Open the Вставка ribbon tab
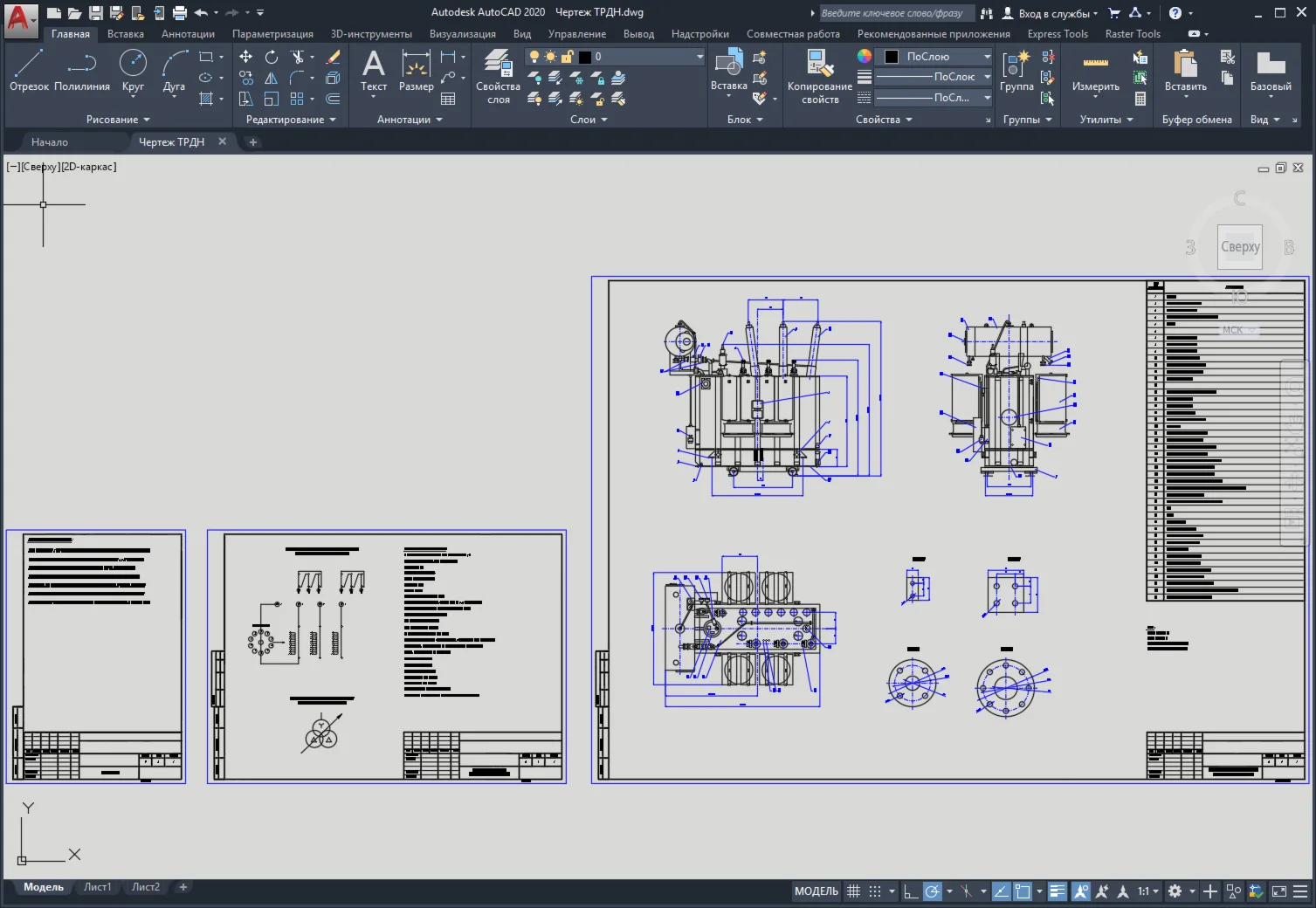 click(x=126, y=34)
